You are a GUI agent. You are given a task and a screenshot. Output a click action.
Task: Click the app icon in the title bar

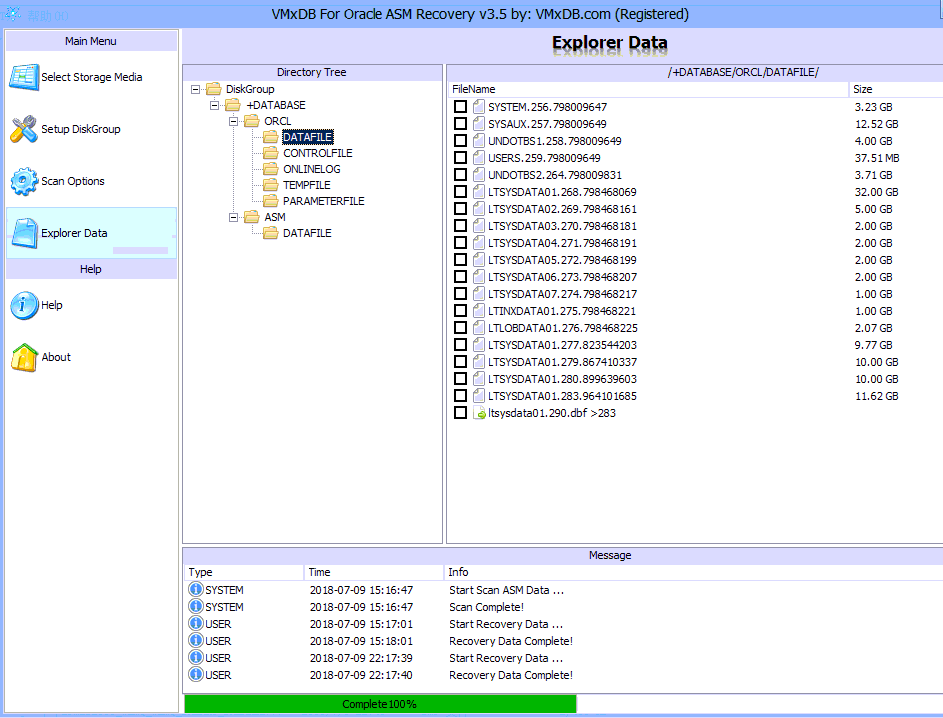pyautogui.click(x=12, y=13)
